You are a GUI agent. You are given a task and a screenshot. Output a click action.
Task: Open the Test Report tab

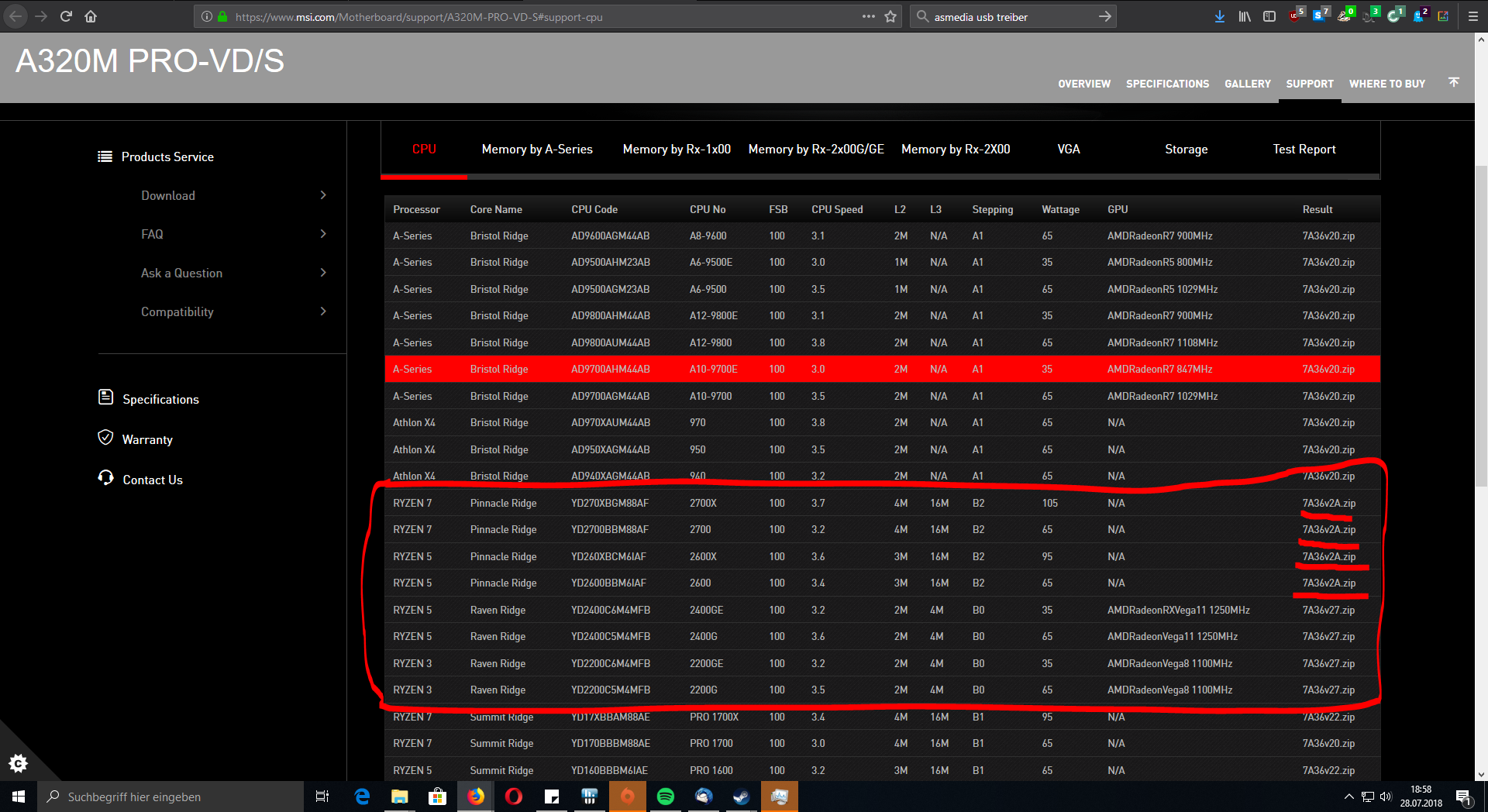[x=1304, y=150]
